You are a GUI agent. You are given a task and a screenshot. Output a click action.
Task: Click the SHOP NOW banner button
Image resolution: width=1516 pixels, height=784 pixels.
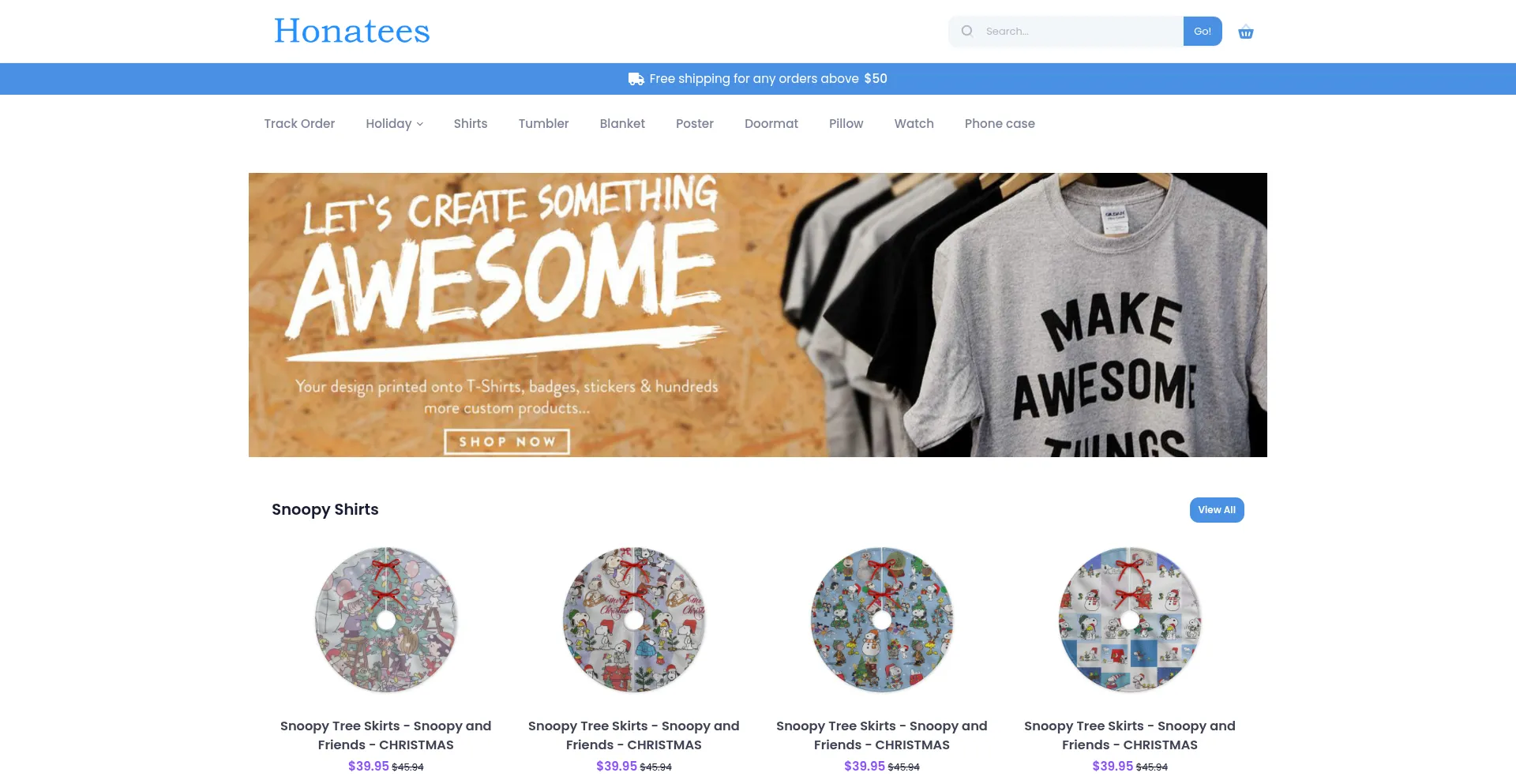point(506,442)
